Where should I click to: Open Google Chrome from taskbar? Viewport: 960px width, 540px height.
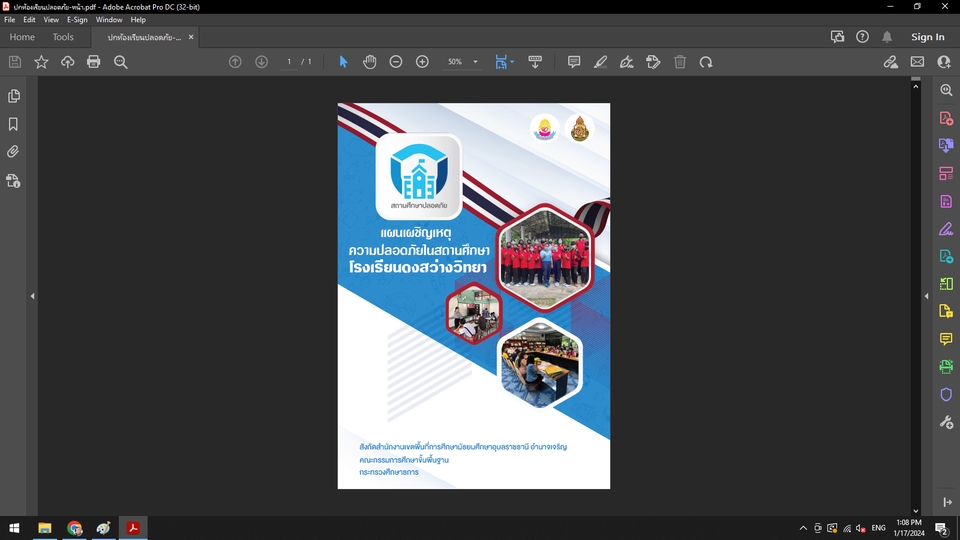(74, 528)
